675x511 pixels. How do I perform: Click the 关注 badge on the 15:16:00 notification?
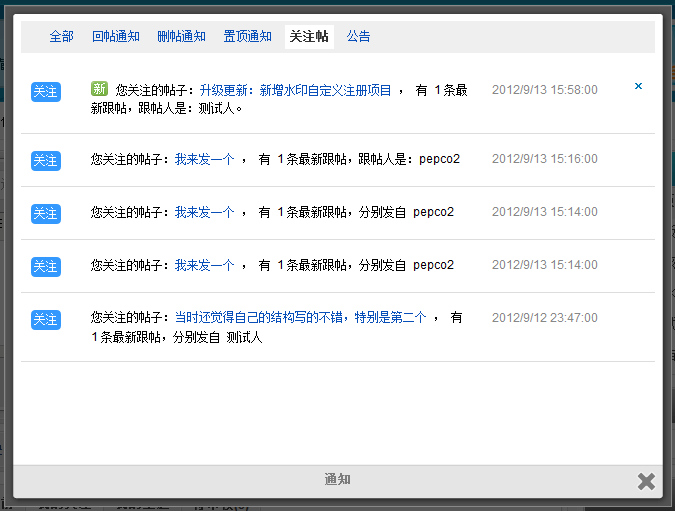click(x=46, y=161)
